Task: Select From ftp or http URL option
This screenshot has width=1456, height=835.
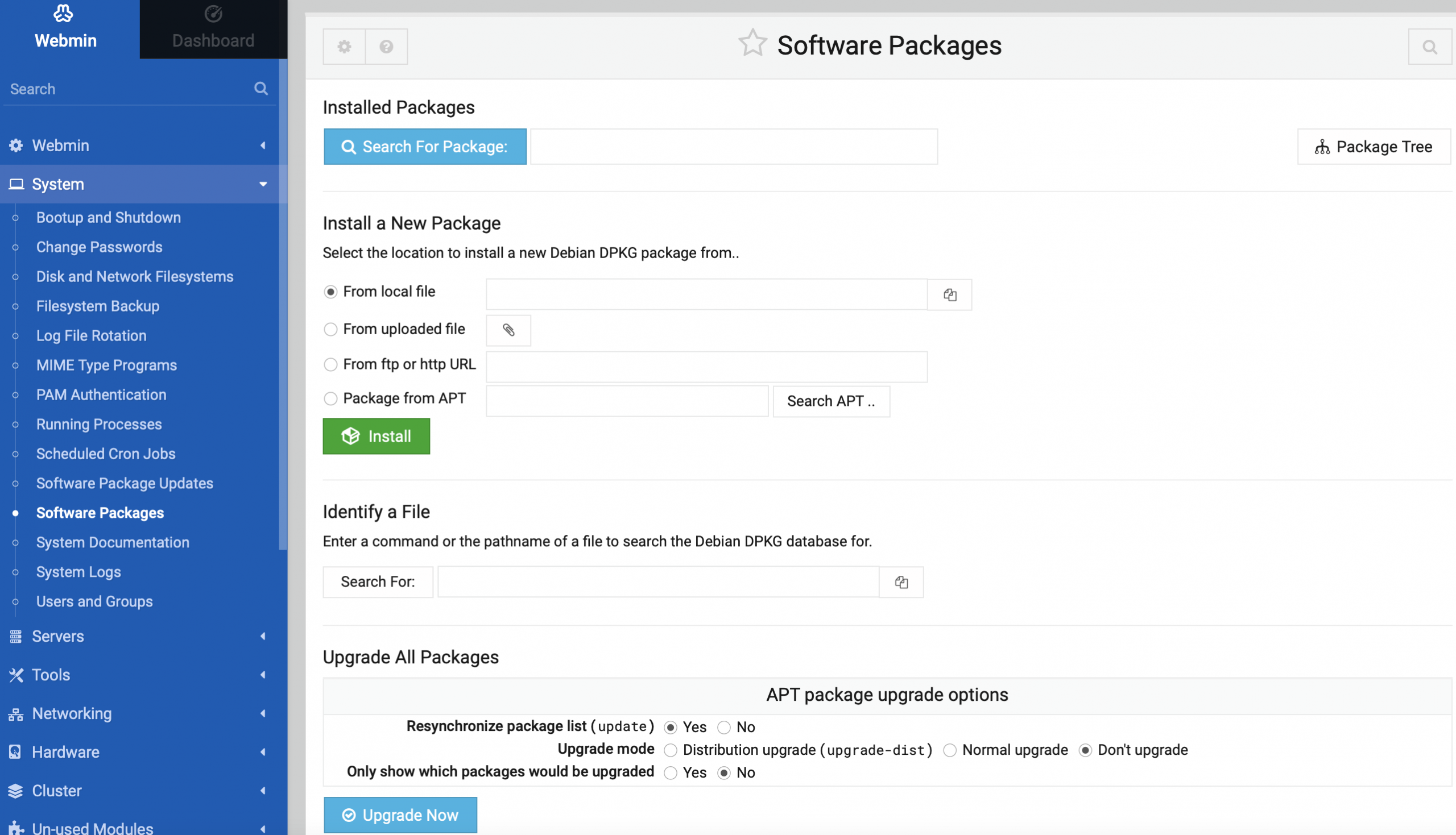Action: point(330,365)
